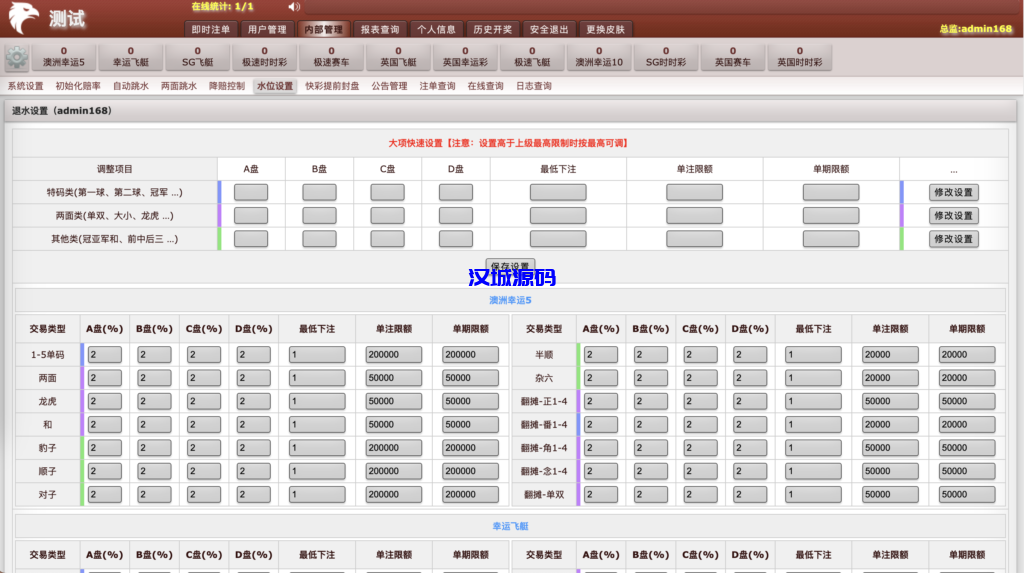The image size is (1024, 573).
Task: Click 单注限额 field for 1-5单码 row
Action: (x=394, y=355)
